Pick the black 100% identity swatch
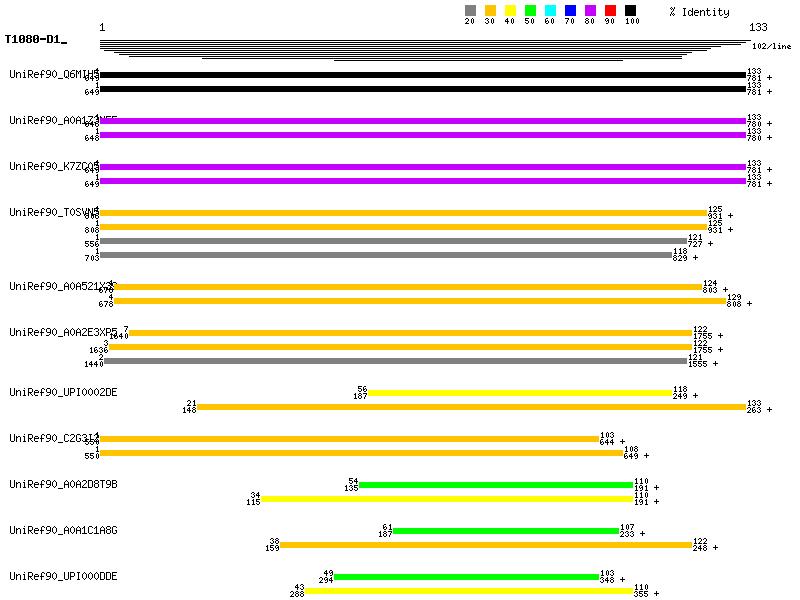This screenshot has width=800, height=600. tap(630, 11)
